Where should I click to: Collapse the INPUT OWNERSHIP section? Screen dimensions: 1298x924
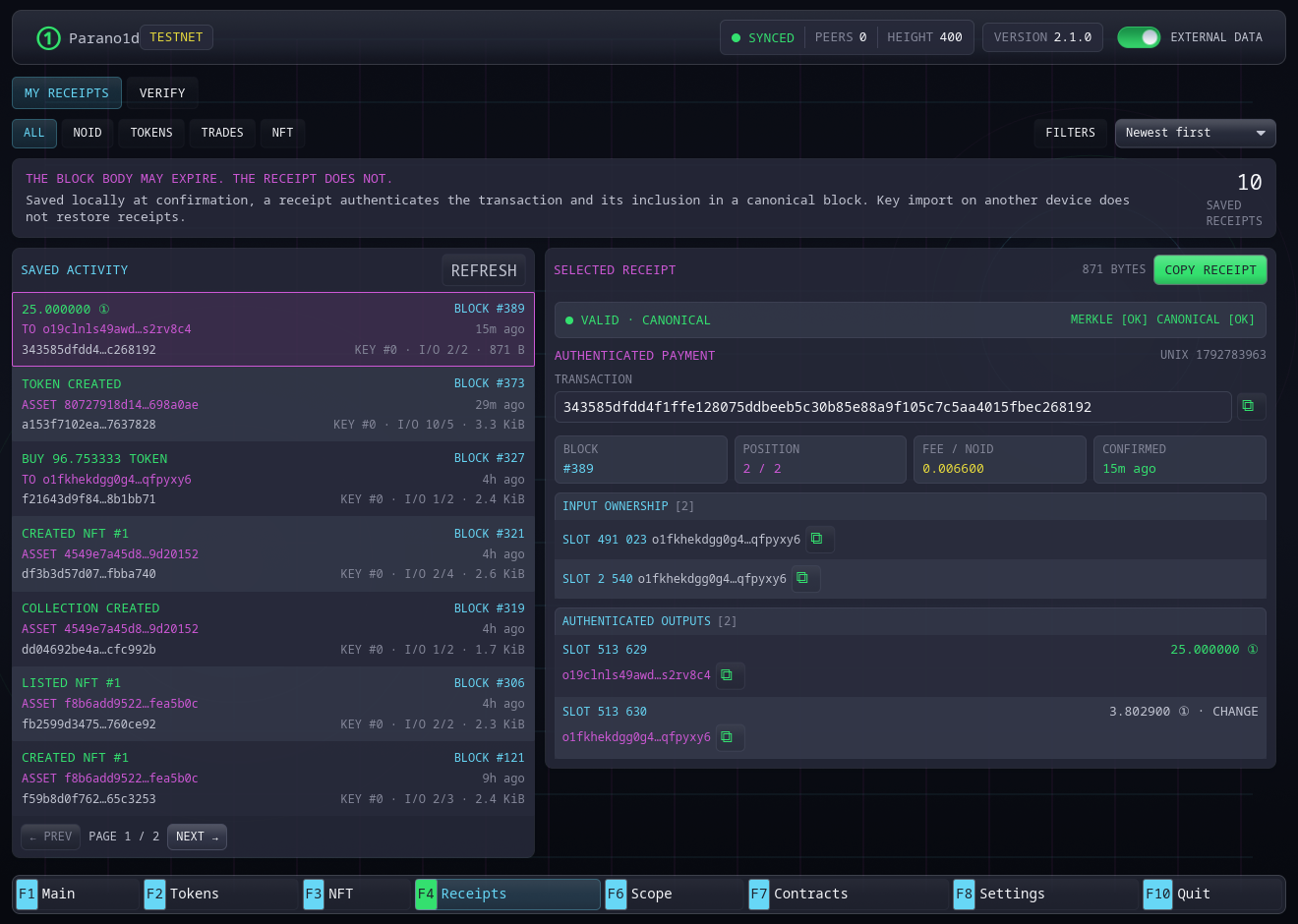[910, 506]
